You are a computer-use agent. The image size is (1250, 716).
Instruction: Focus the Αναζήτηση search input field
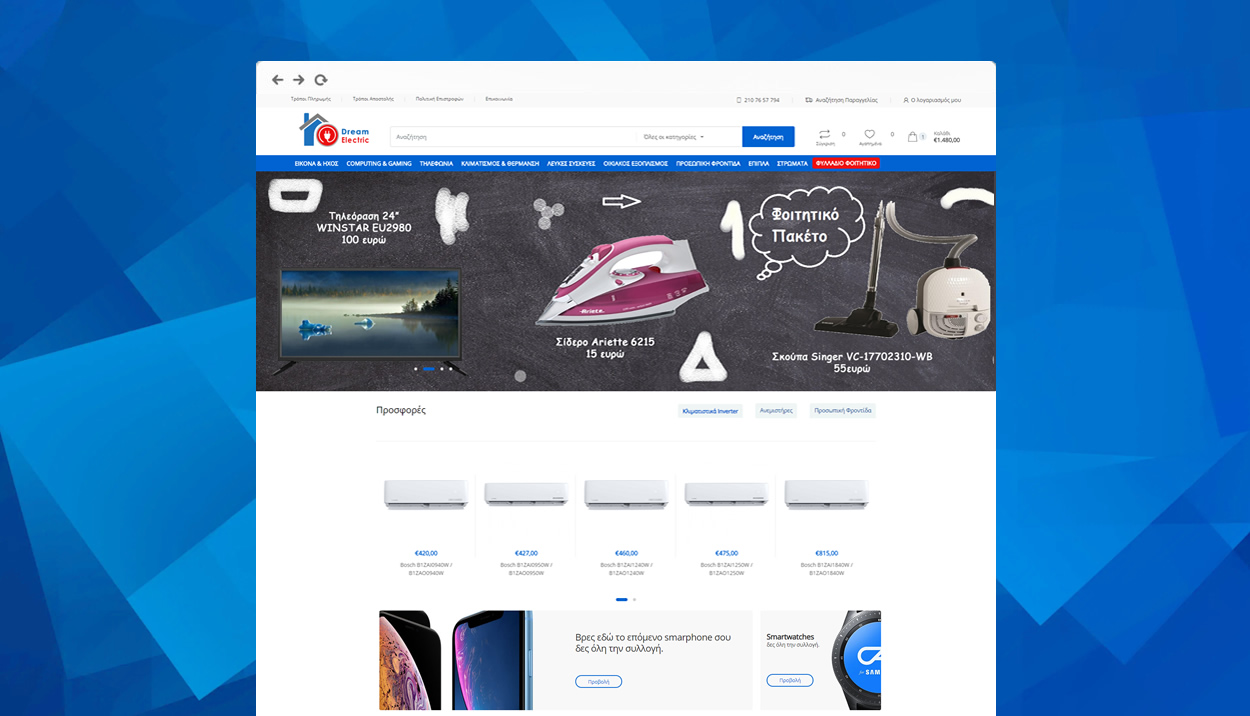pyautogui.click(x=513, y=137)
